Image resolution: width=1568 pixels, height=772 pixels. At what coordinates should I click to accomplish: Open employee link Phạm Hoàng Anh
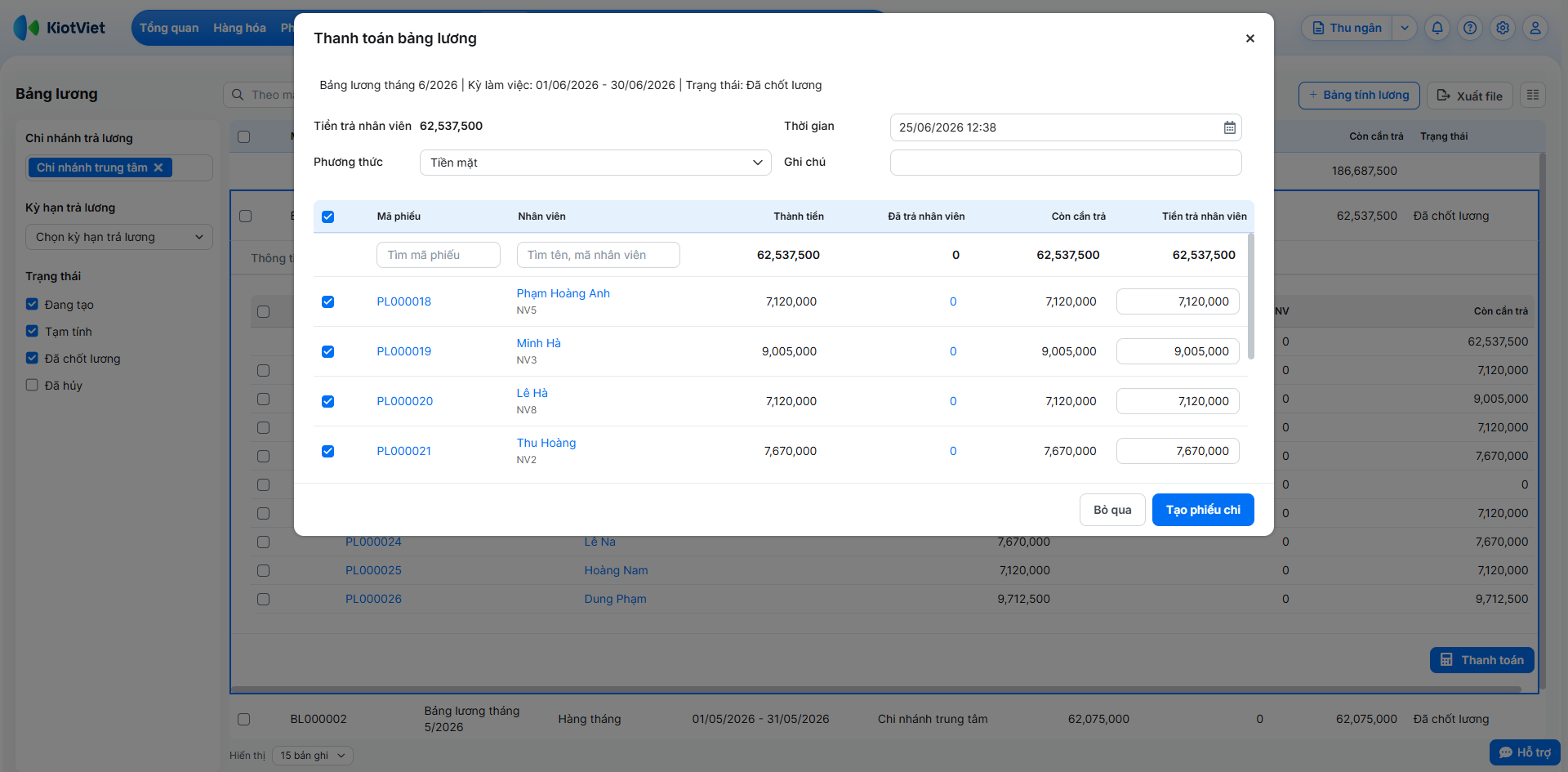(563, 293)
